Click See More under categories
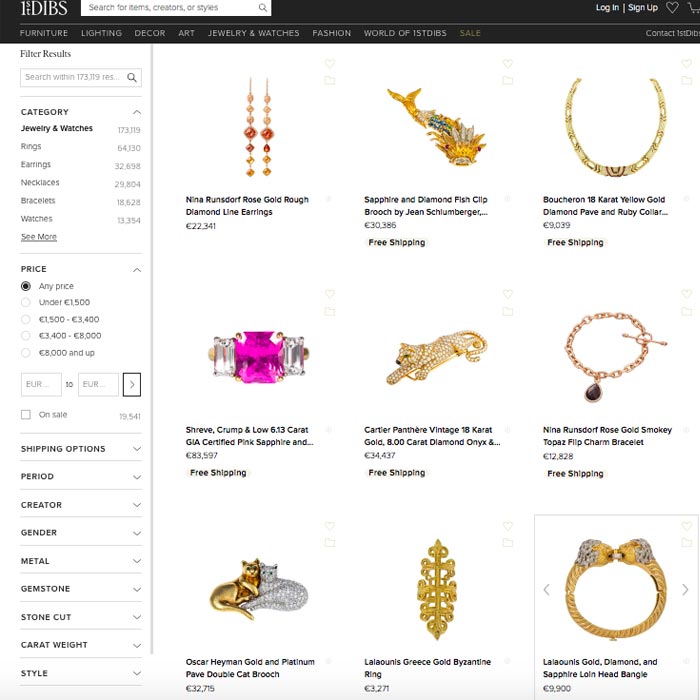 pos(39,237)
